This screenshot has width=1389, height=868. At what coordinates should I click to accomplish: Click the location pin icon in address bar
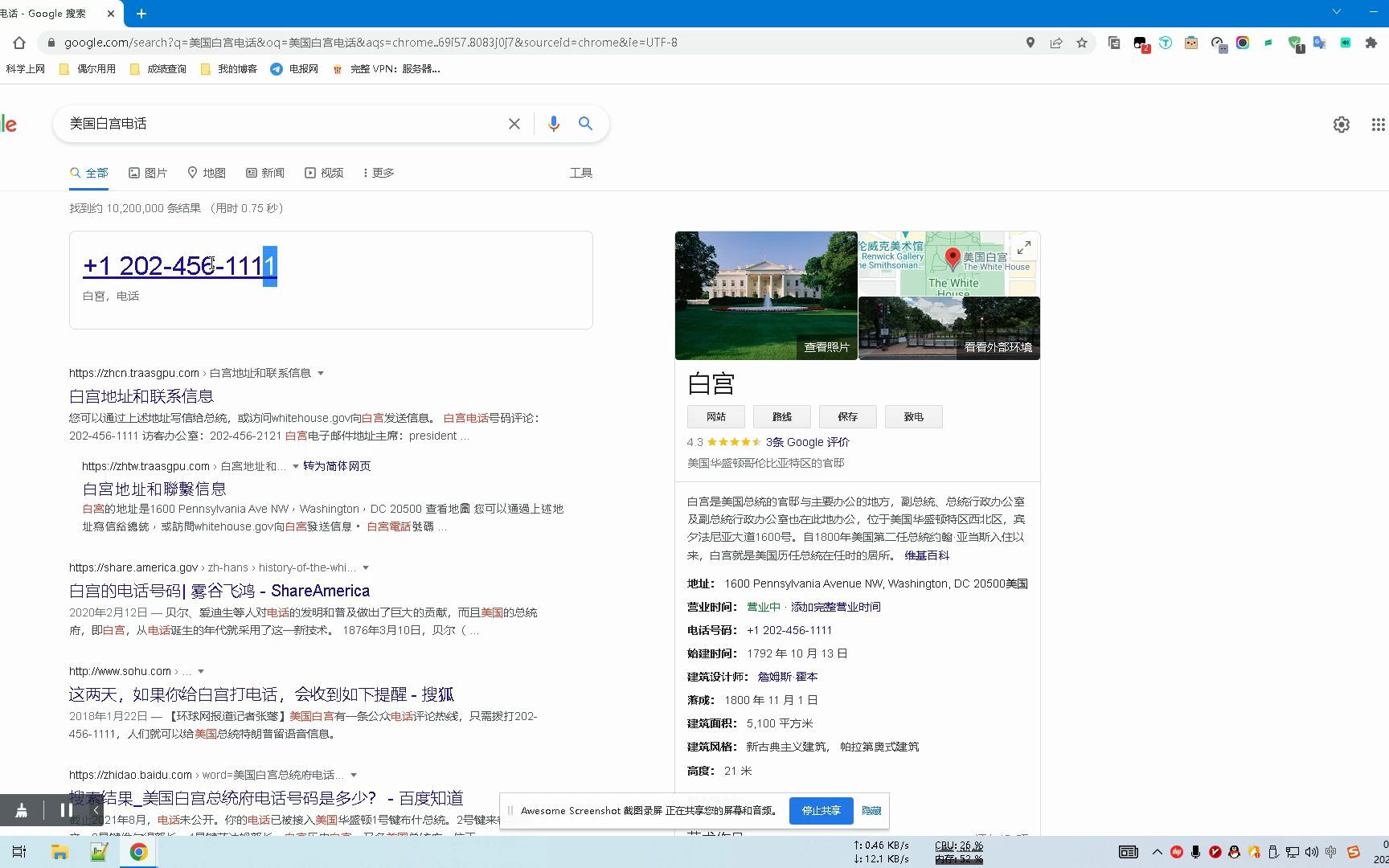click(x=1030, y=43)
